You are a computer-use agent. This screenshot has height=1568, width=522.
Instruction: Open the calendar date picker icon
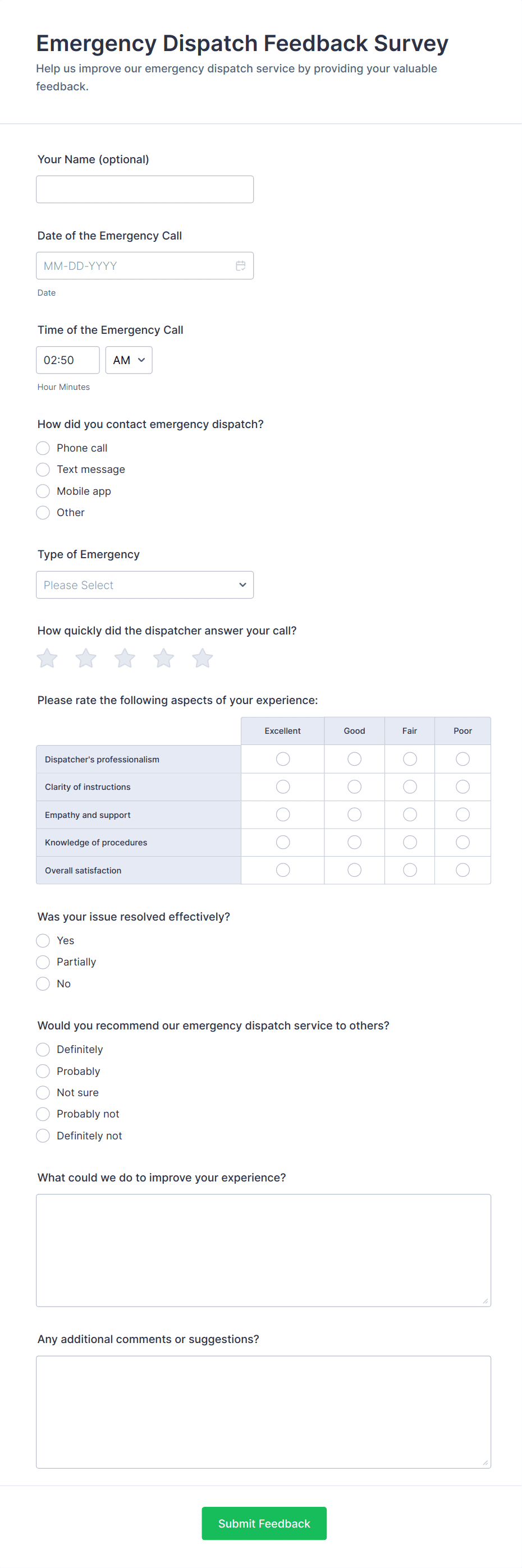tap(241, 266)
